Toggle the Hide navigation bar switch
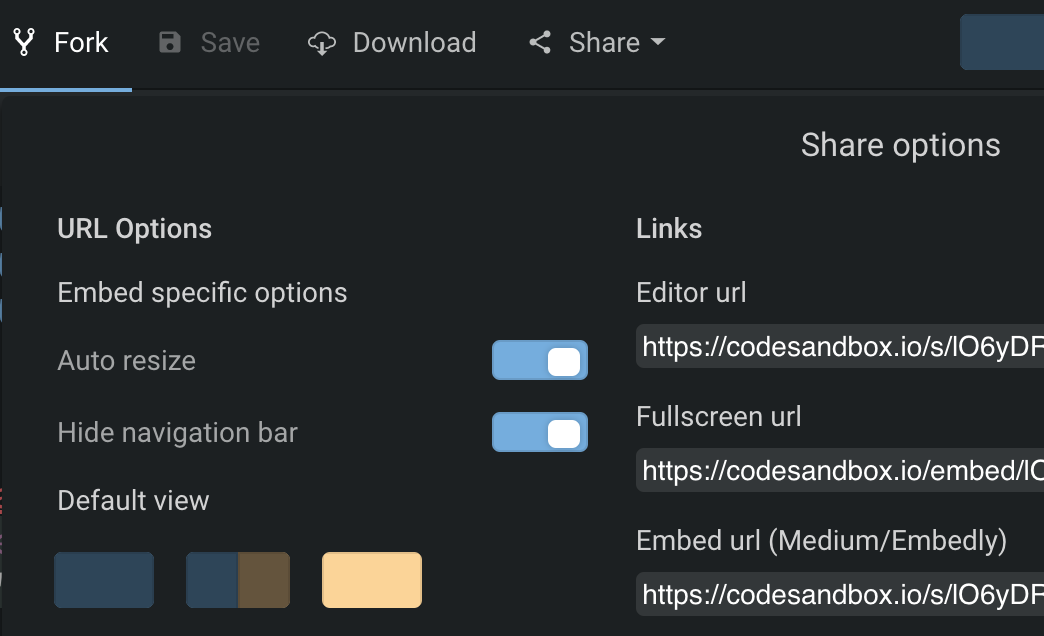The width and height of the screenshot is (1044, 636). [540, 433]
